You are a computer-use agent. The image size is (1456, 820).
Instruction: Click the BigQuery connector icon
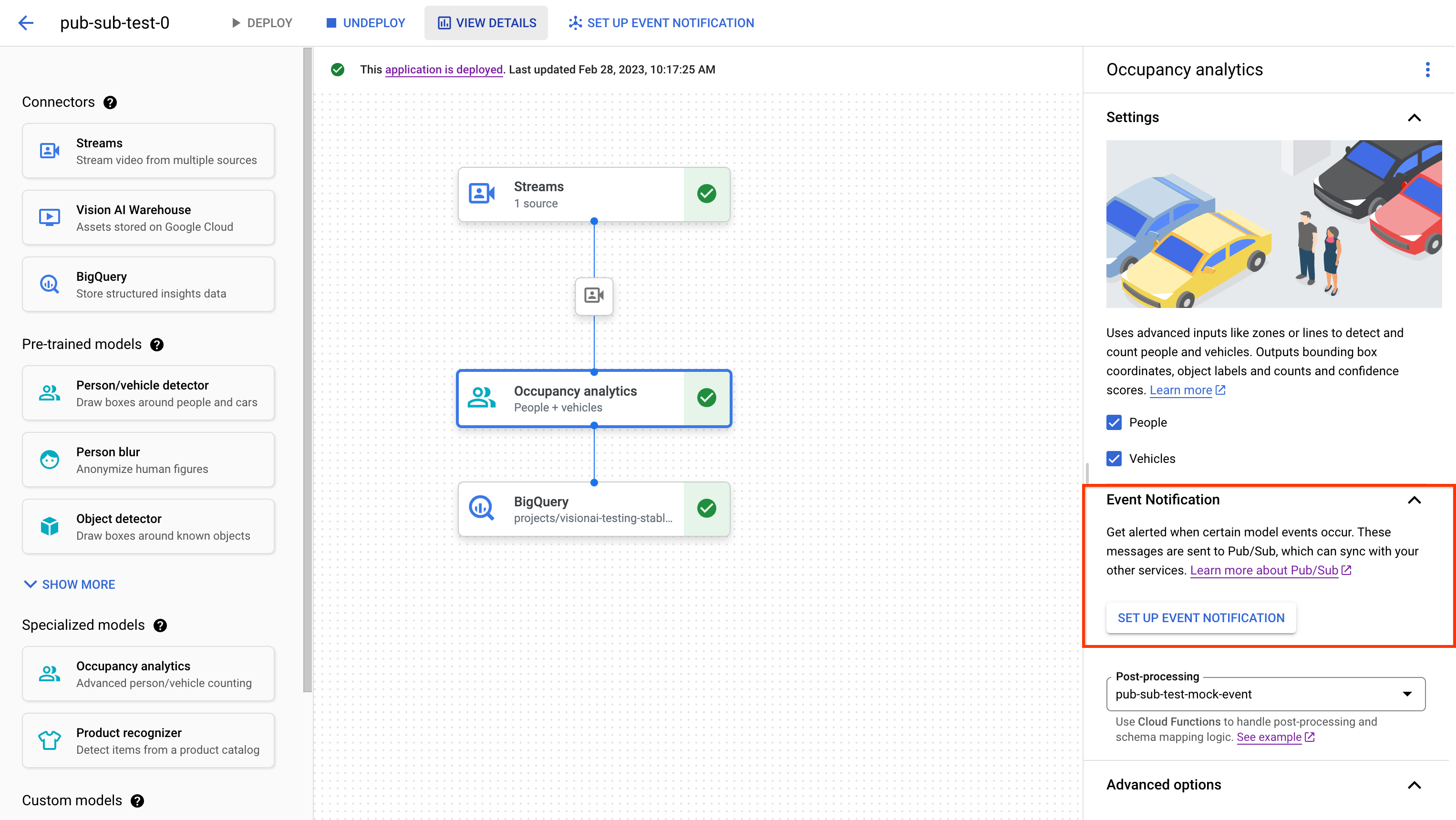point(49,284)
